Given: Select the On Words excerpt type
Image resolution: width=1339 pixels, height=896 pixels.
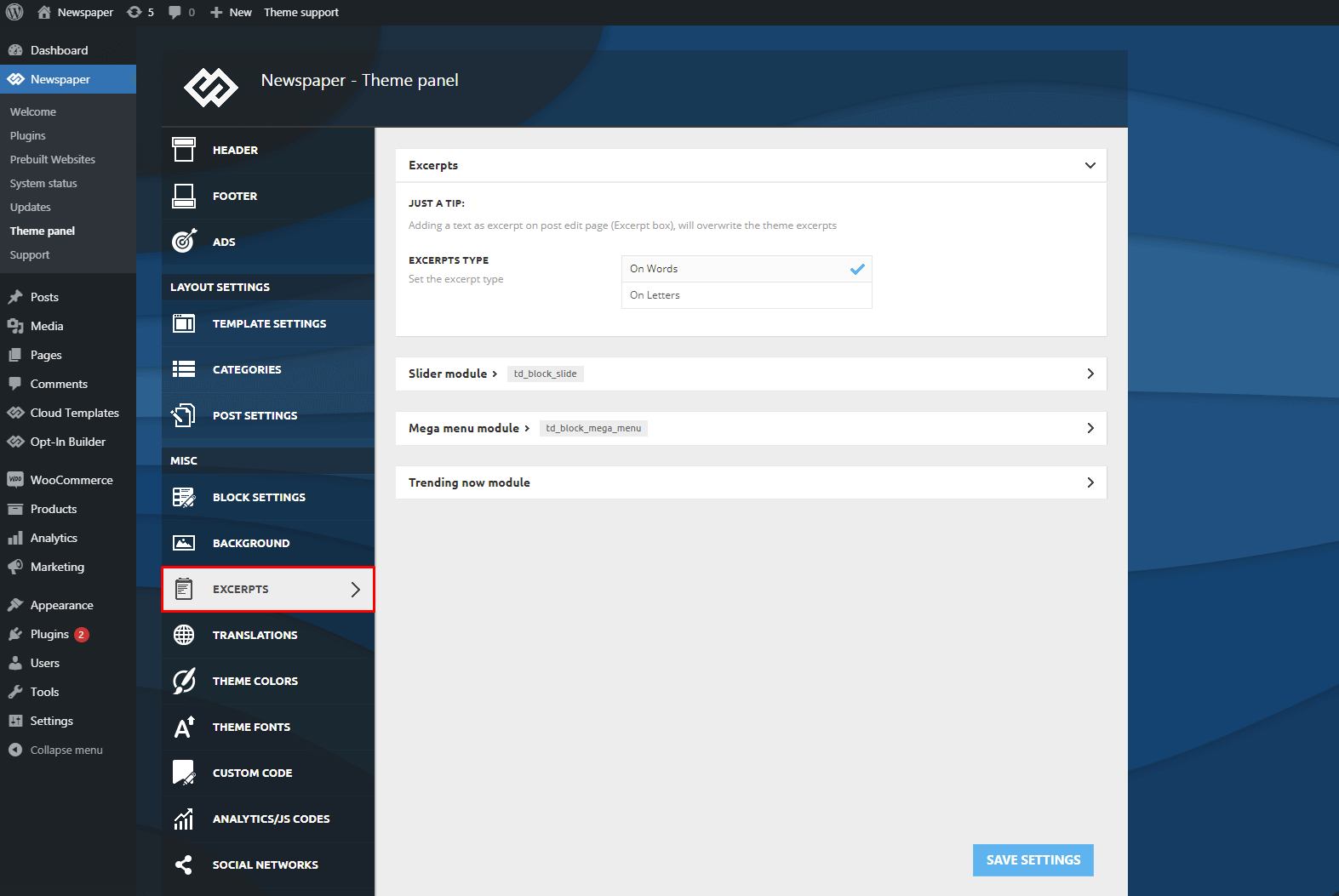Looking at the screenshot, I should click(747, 269).
